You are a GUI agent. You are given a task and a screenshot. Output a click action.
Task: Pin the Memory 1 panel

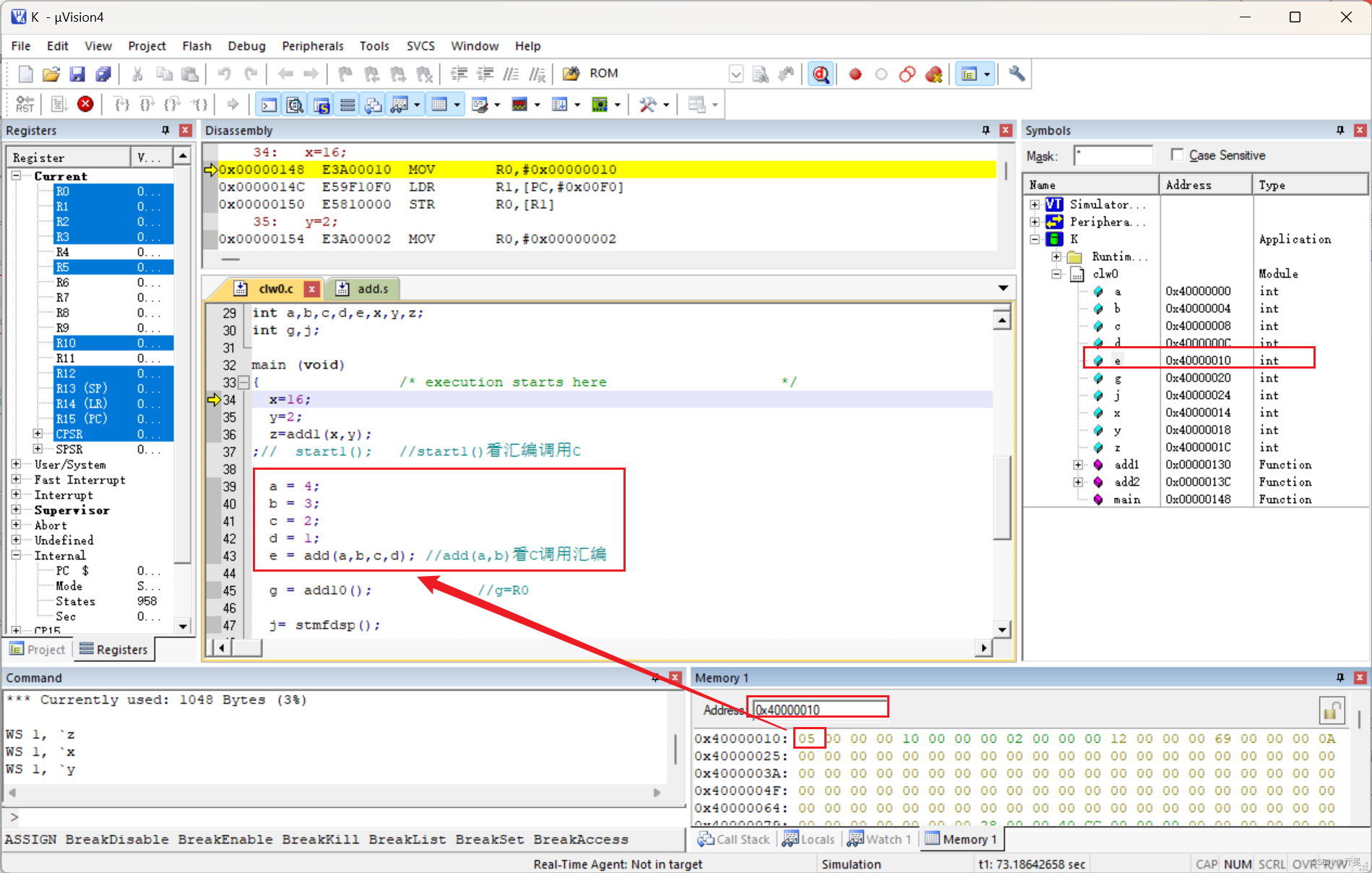click(x=1340, y=678)
